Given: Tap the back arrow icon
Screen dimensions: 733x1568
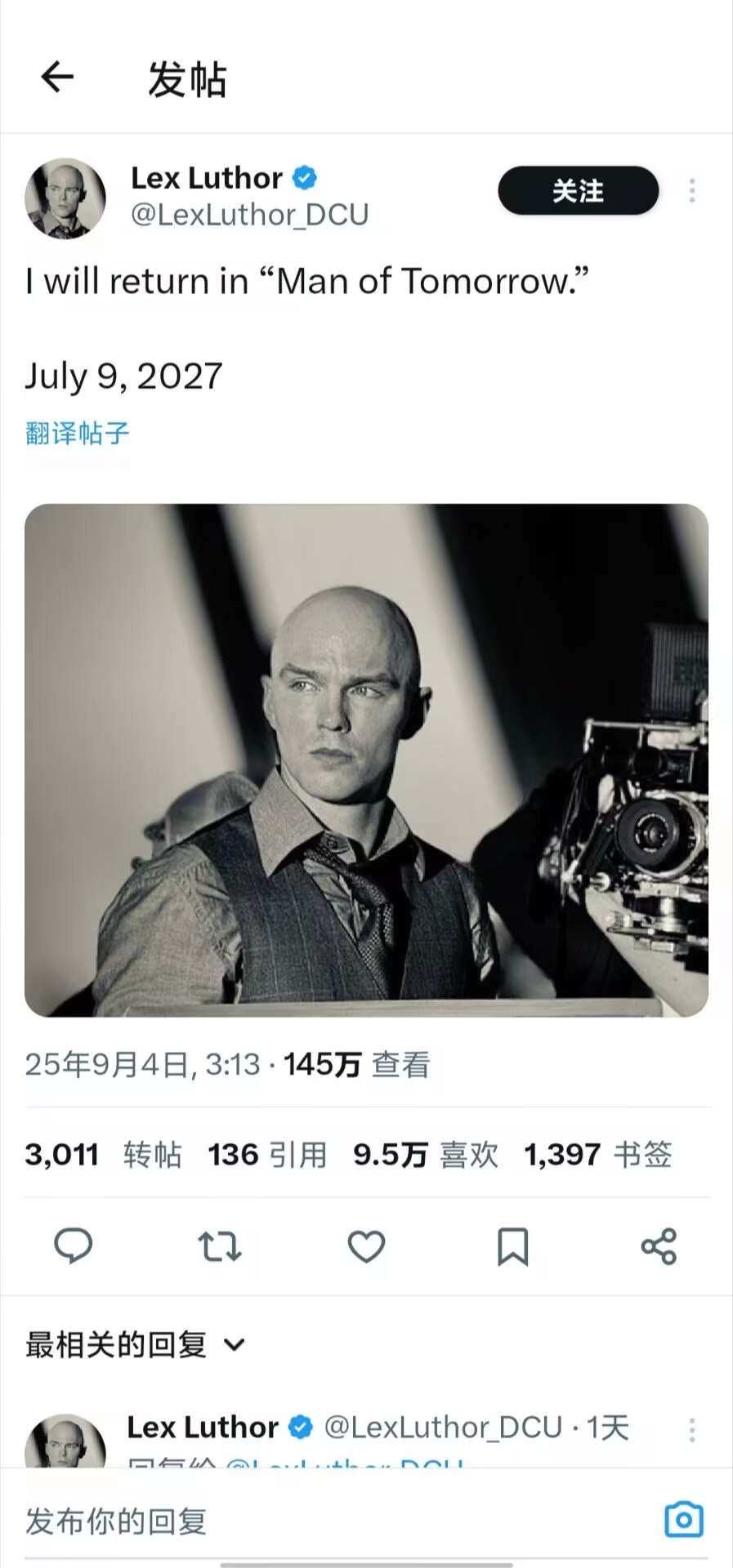Looking at the screenshot, I should click(x=57, y=78).
